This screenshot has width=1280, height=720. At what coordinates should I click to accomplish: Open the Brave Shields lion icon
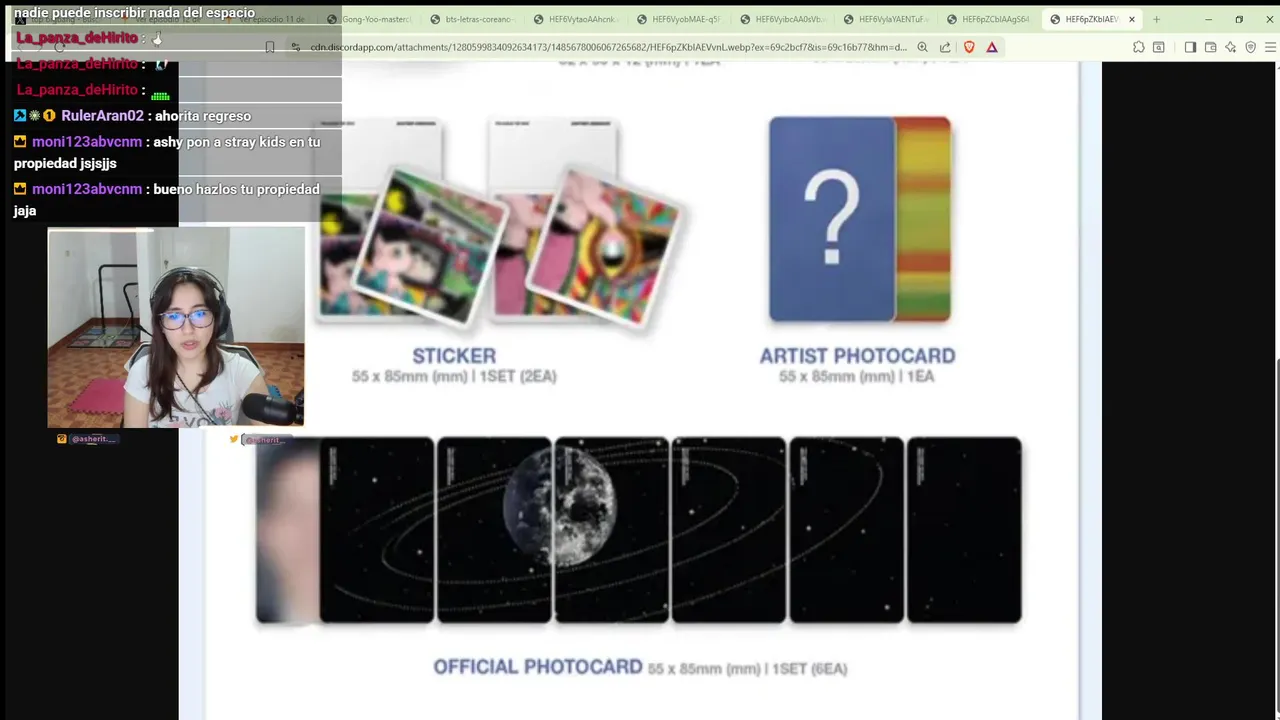coord(968,47)
